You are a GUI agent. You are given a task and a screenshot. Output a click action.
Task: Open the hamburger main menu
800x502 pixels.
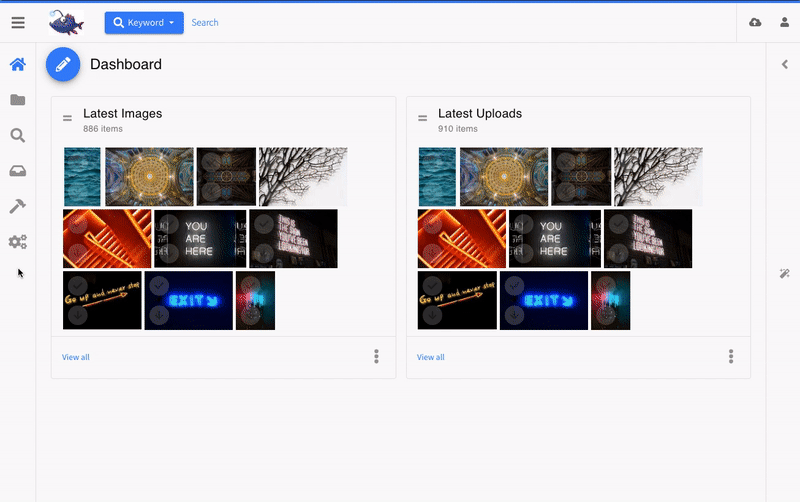pyautogui.click(x=18, y=22)
